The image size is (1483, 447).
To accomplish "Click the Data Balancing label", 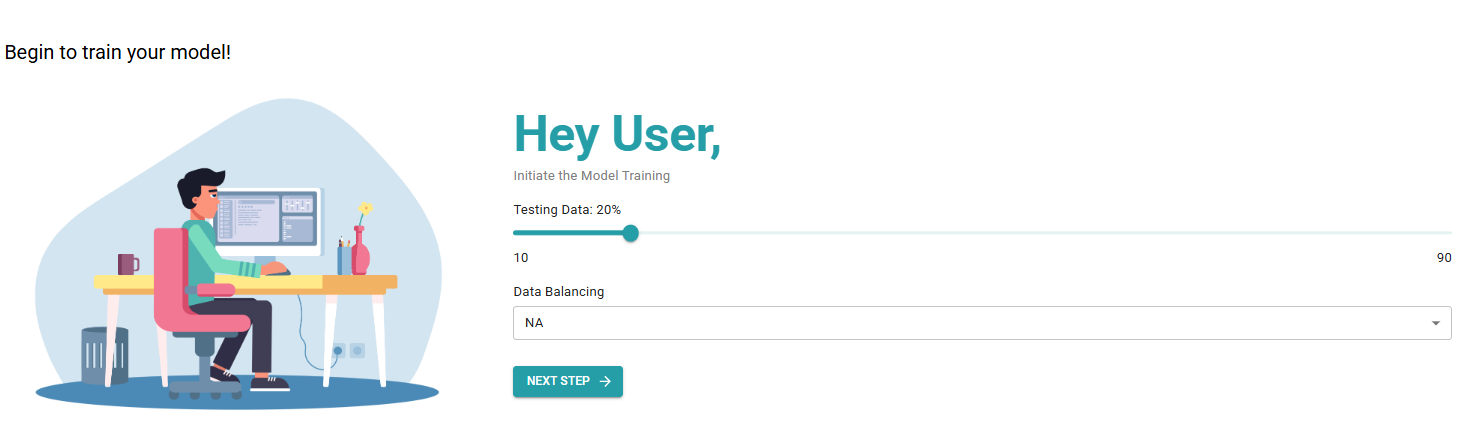I will pyautogui.click(x=558, y=292).
